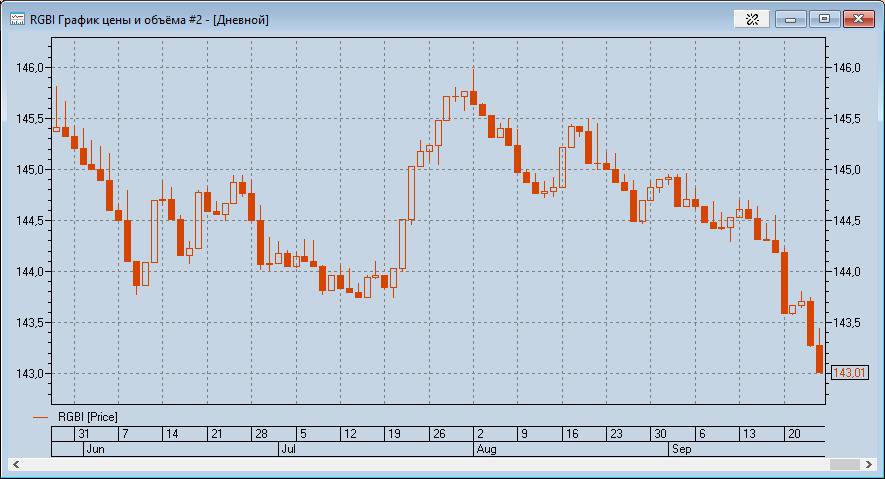Click the horizontal scrollbar thumb
885x479 pixels.
tap(845, 464)
